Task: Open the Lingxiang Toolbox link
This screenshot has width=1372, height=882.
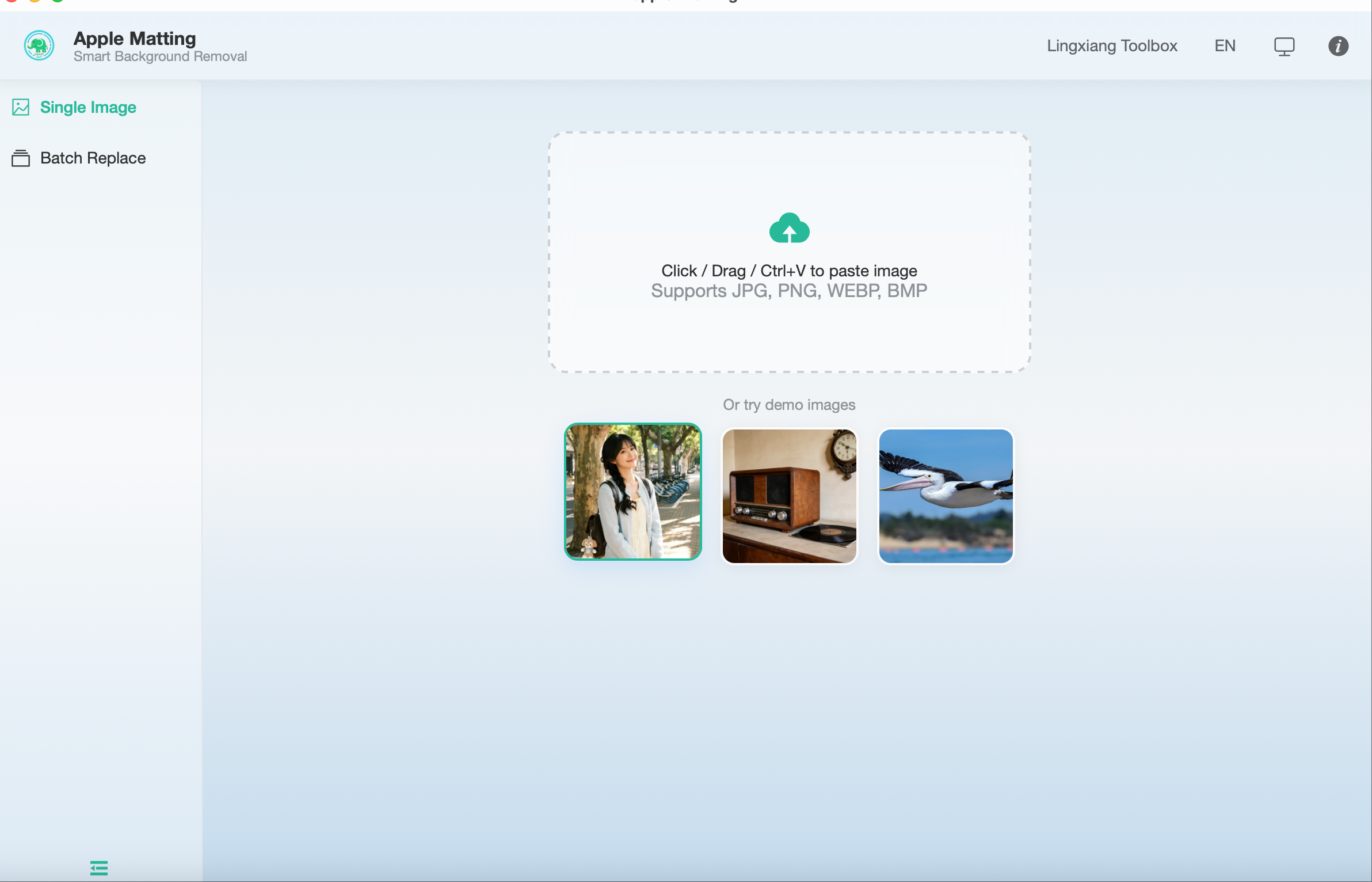Action: (1112, 46)
